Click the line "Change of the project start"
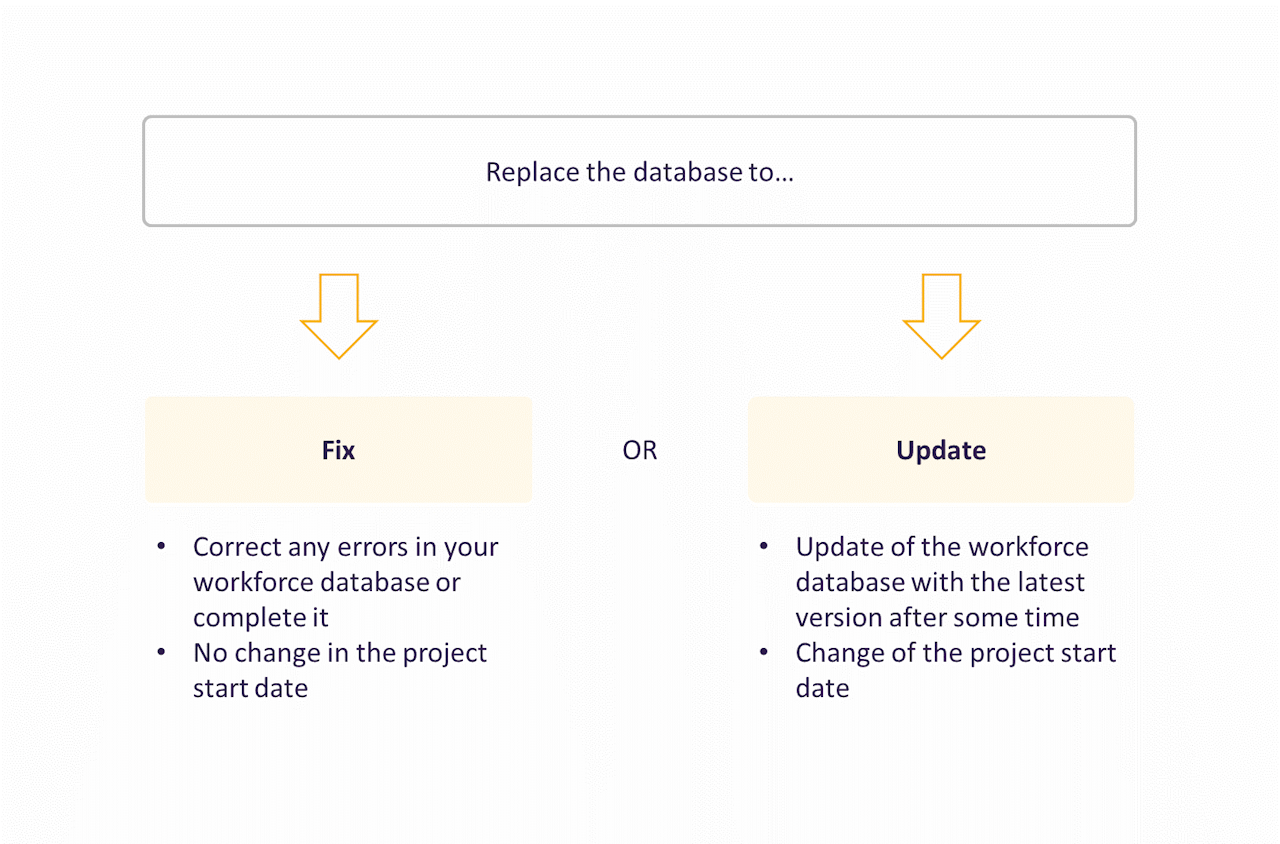Image resolution: width=1280 pixels, height=844 pixels. click(x=955, y=653)
